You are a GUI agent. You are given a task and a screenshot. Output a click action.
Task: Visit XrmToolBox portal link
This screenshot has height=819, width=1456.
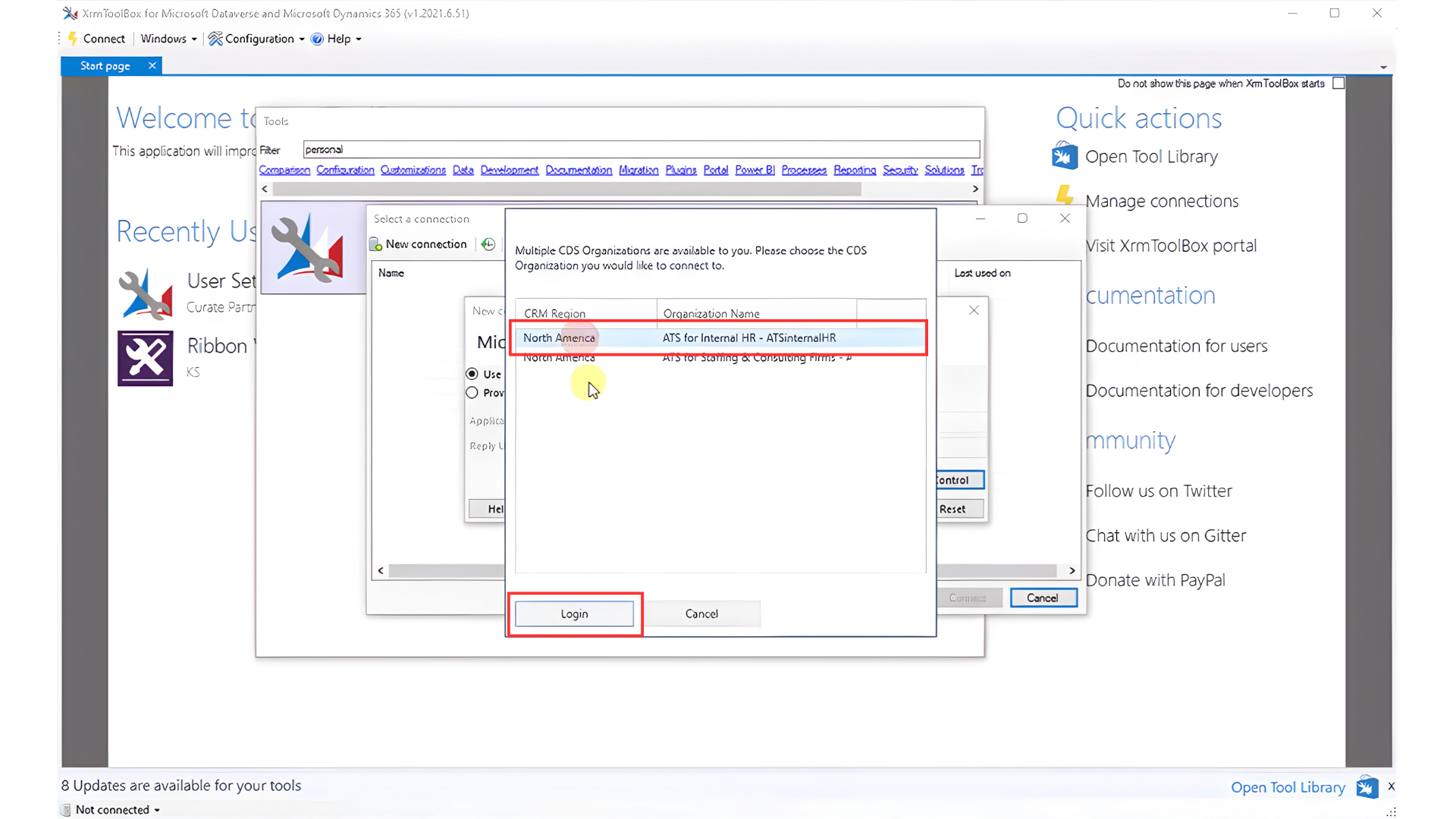pyautogui.click(x=1171, y=246)
